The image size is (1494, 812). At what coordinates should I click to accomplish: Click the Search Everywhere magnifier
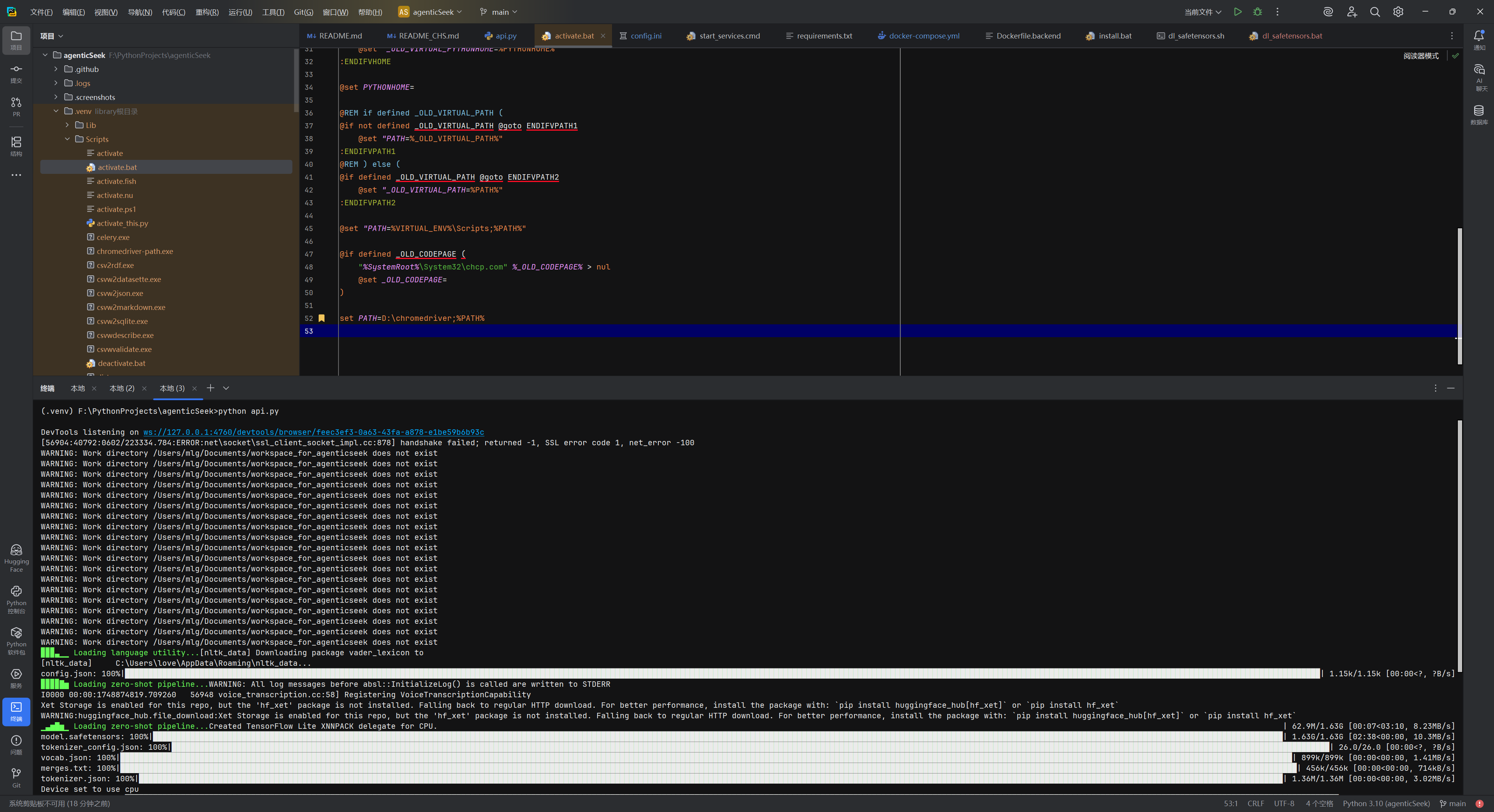tap(1375, 12)
